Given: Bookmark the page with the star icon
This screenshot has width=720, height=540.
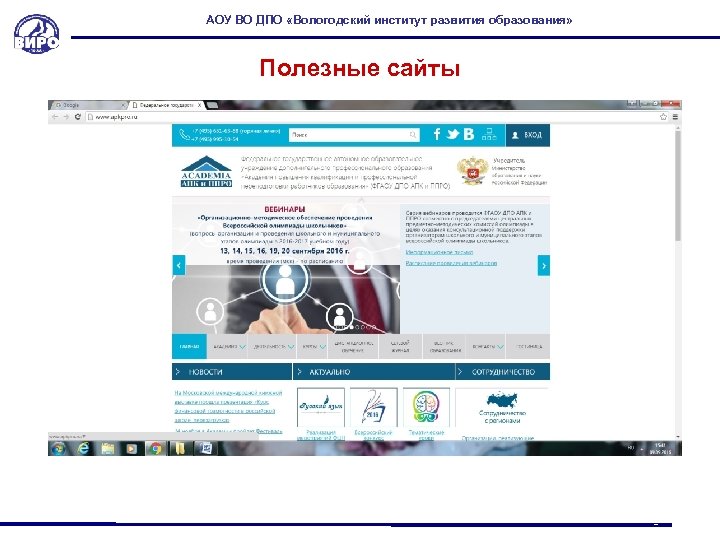Looking at the screenshot, I should [663, 117].
